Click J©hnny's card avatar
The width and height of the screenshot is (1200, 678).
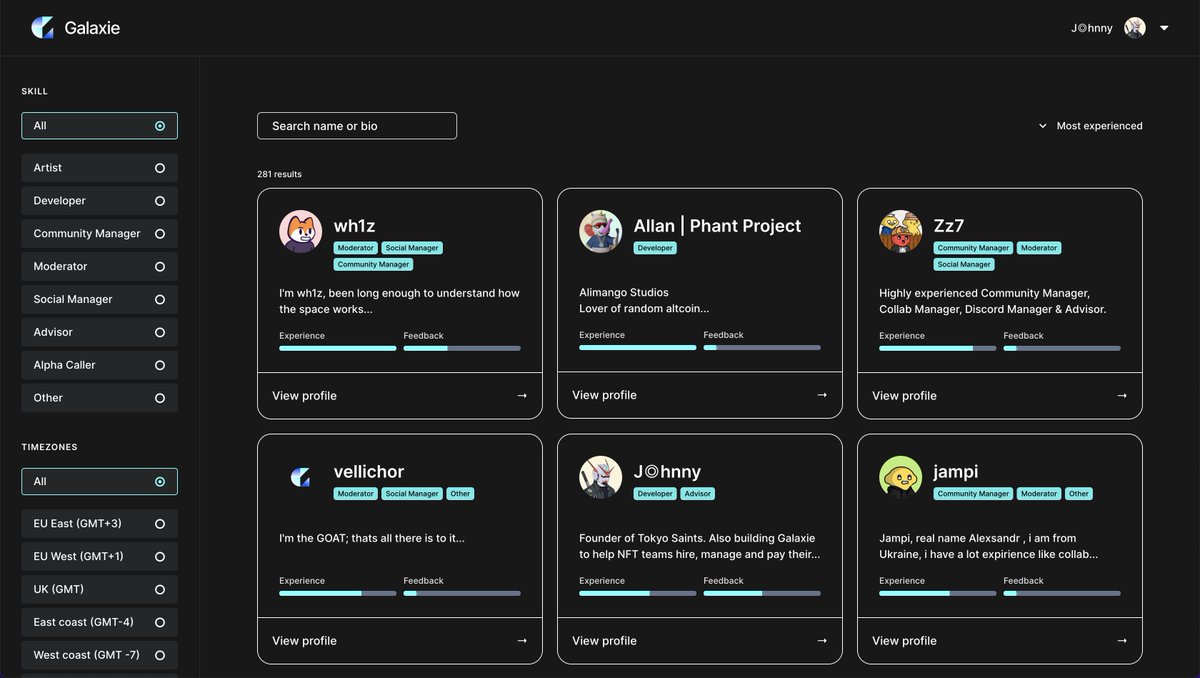tap(600, 477)
